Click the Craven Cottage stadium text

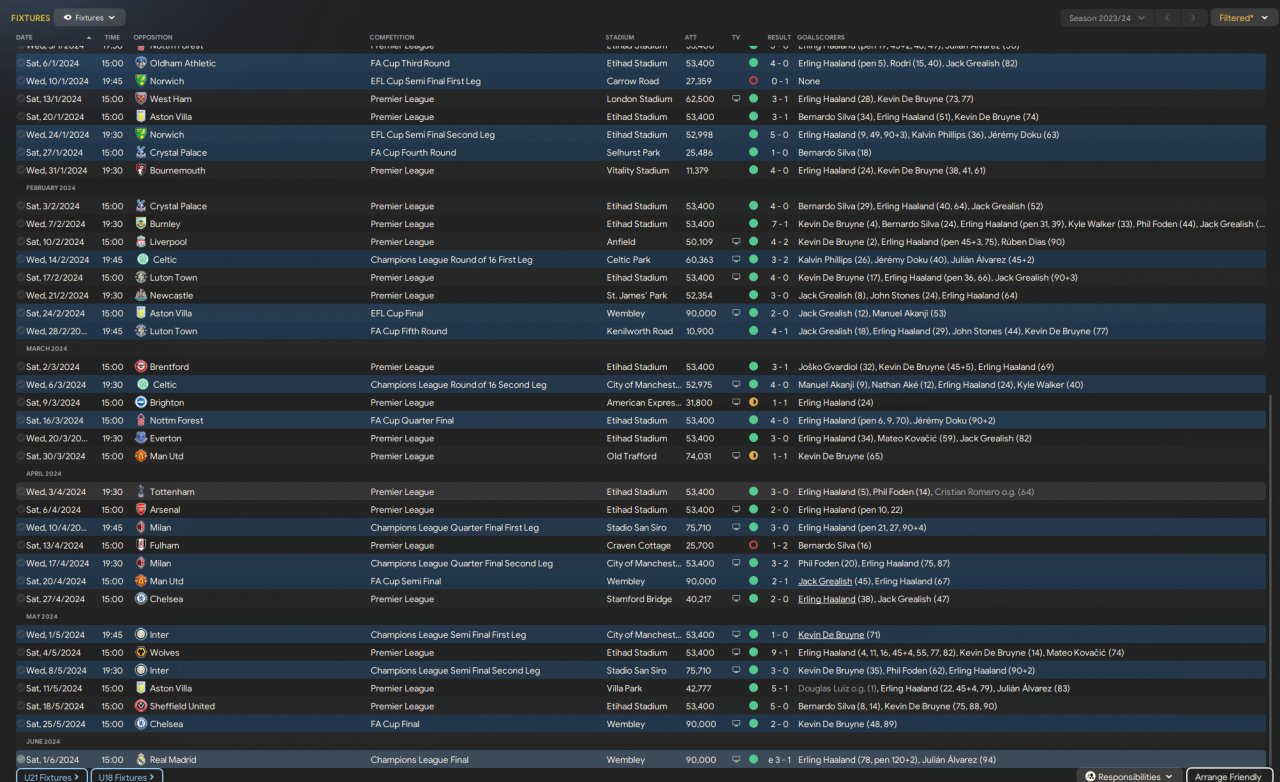[637, 546]
